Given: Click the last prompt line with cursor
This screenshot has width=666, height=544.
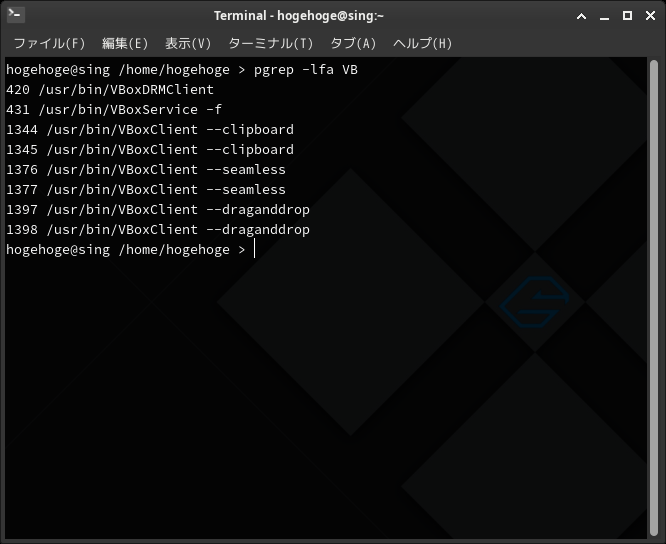Looking at the screenshot, I should click(130, 249).
